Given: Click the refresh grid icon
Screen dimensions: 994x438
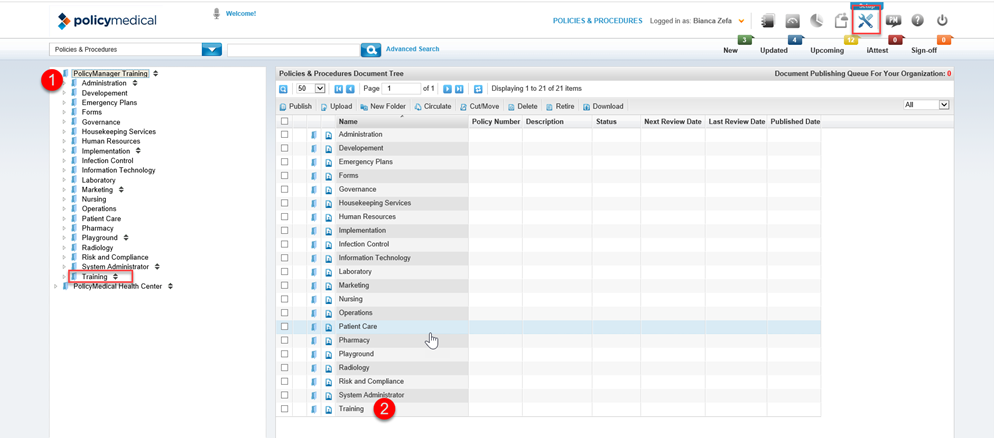Looking at the screenshot, I should click(479, 89).
